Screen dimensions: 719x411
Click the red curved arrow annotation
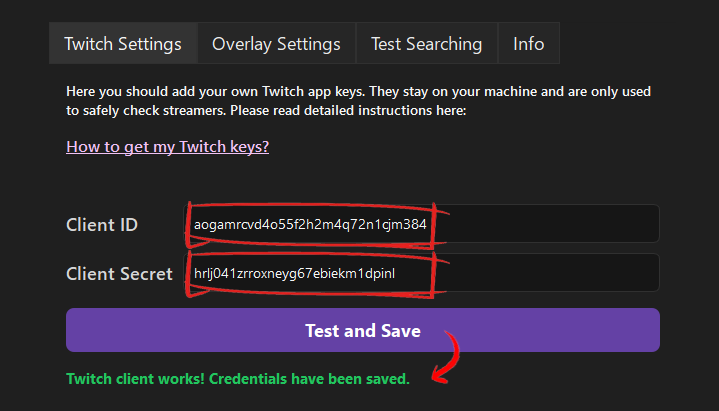click(x=448, y=357)
